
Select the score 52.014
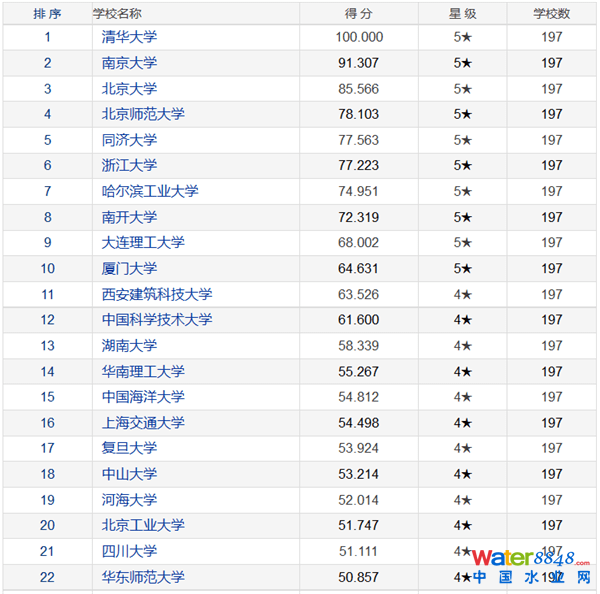pos(359,500)
